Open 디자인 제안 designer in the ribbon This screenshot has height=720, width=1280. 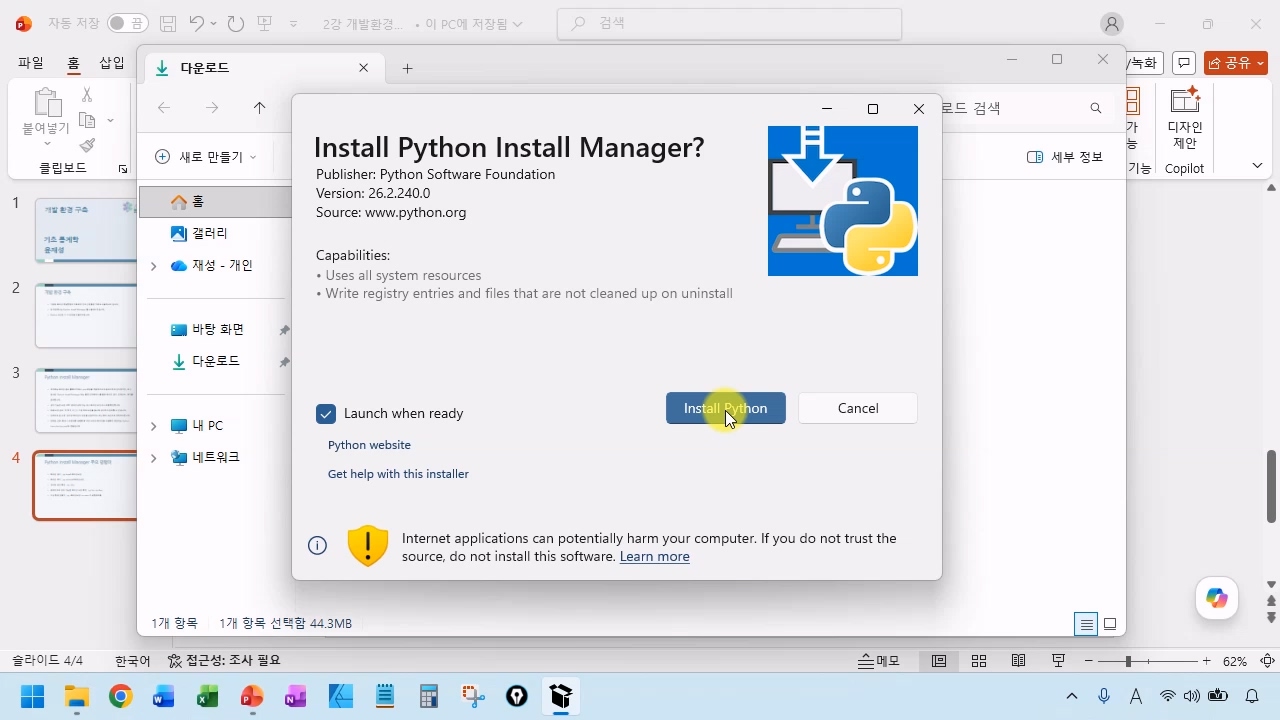[x=1185, y=118]
